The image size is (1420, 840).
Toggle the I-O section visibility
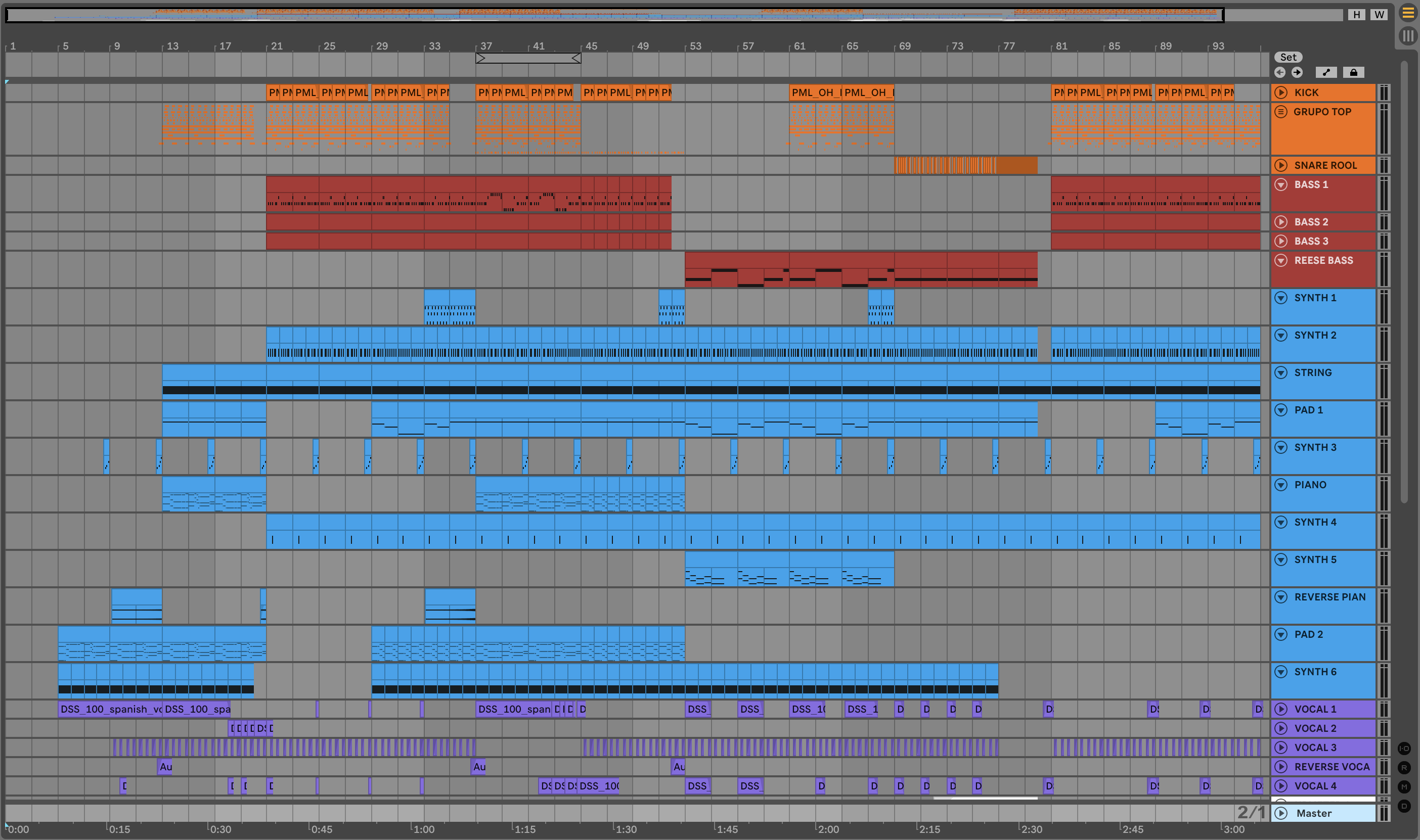[x=1404, y=749]
